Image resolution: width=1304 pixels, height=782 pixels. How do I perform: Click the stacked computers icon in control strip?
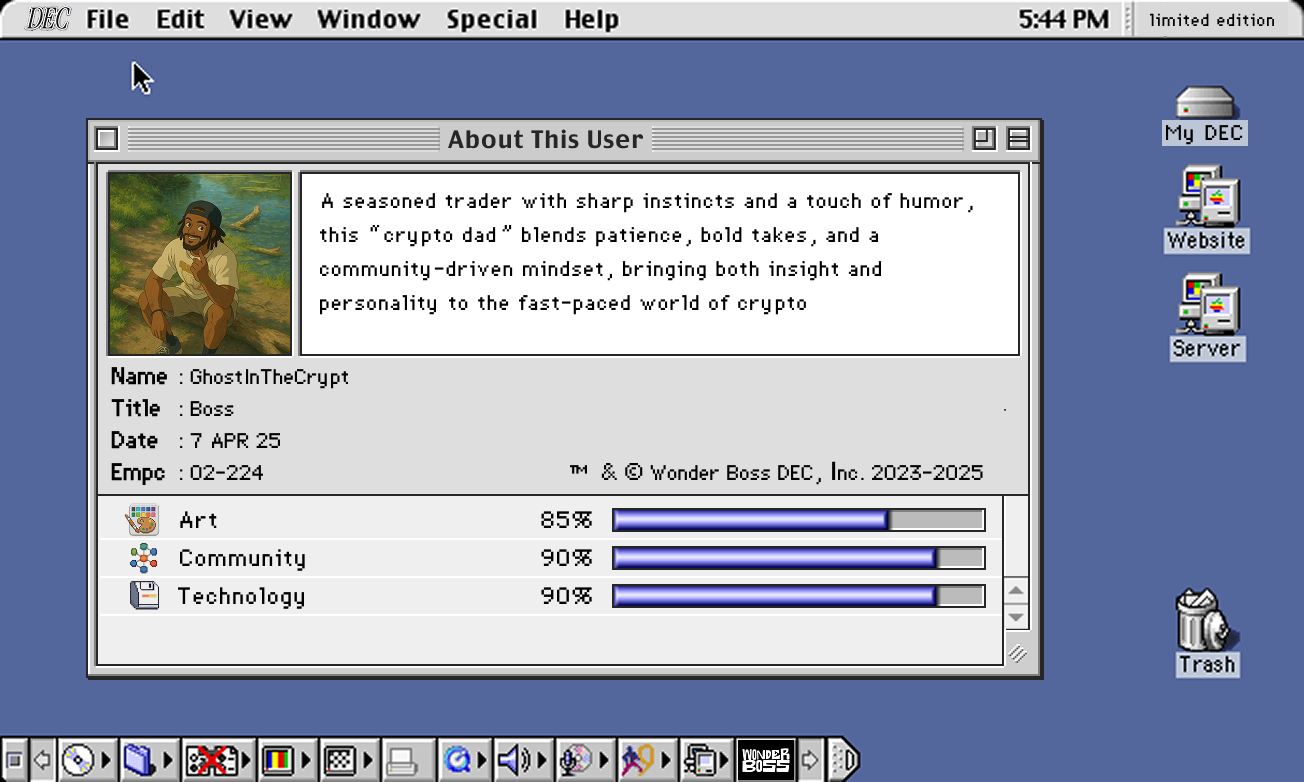pyautogui.click(x=703, y=761)
